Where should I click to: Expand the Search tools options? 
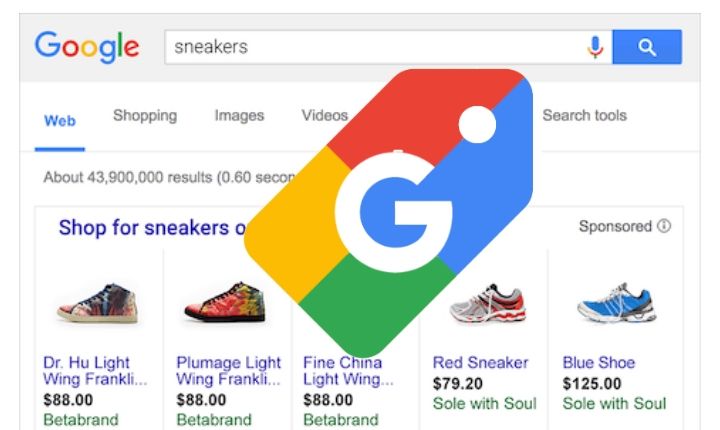(x=584, y=116)
